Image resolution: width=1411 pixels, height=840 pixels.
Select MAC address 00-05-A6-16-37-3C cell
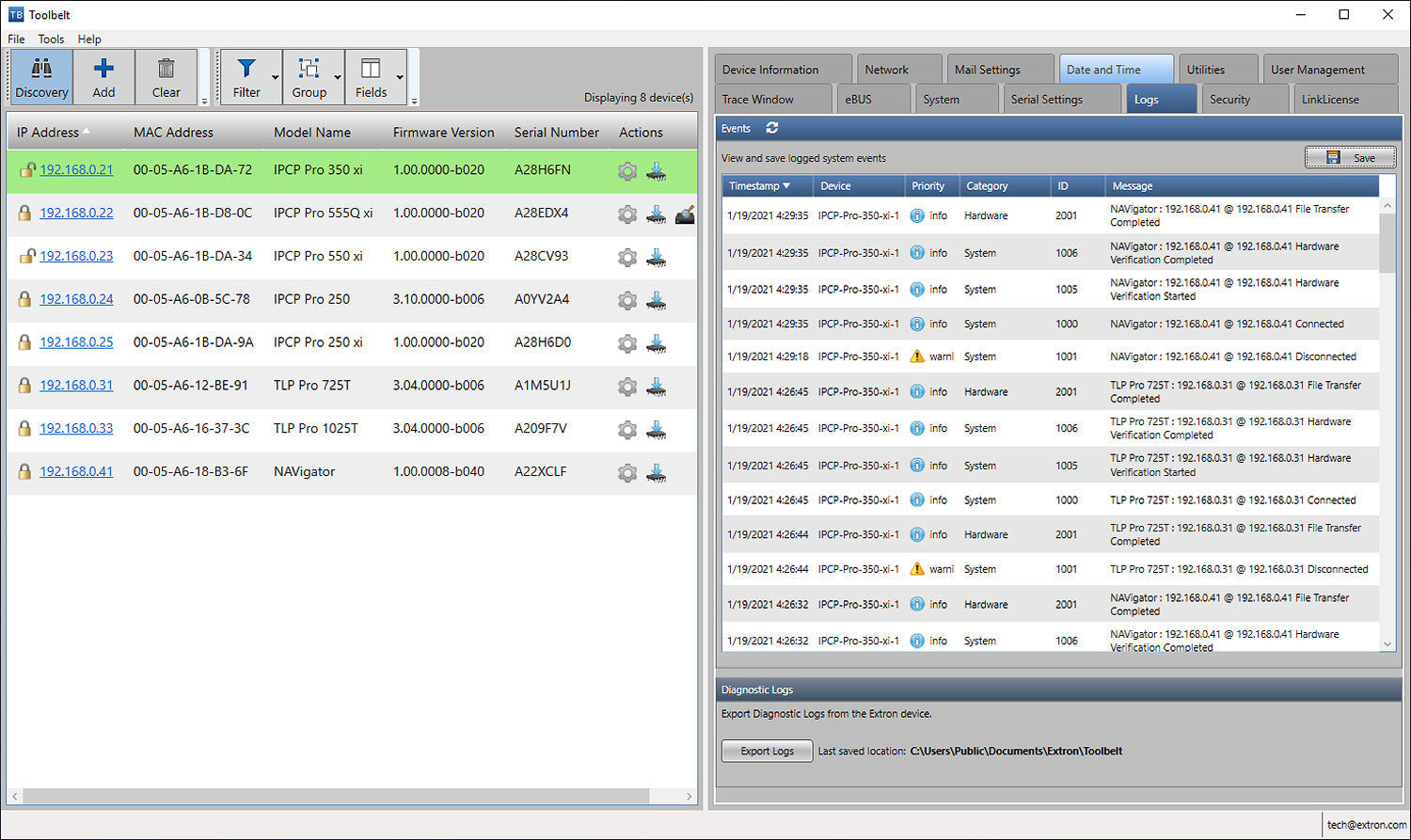(192, 428)
